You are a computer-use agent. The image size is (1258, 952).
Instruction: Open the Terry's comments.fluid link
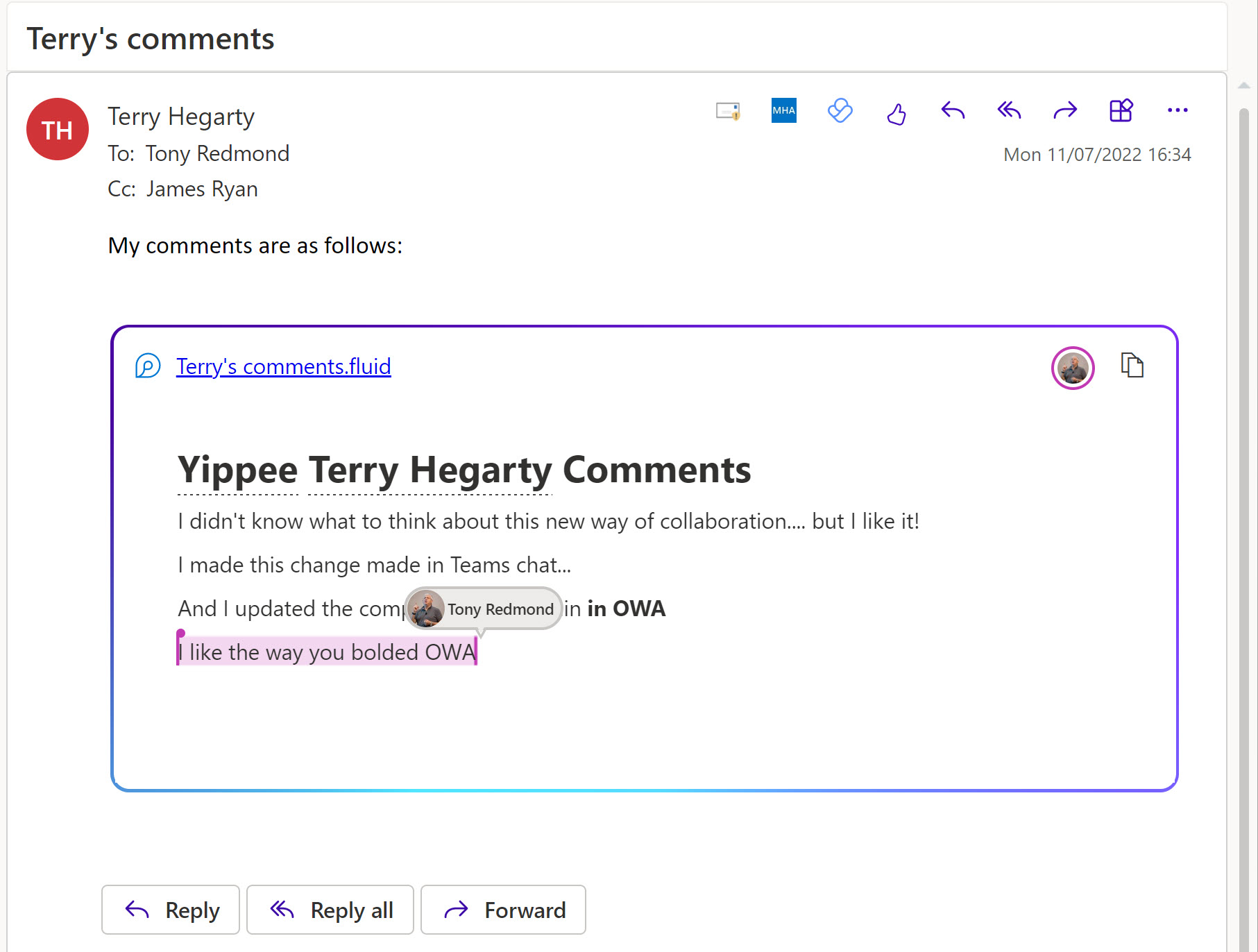[x=283, y=366]
